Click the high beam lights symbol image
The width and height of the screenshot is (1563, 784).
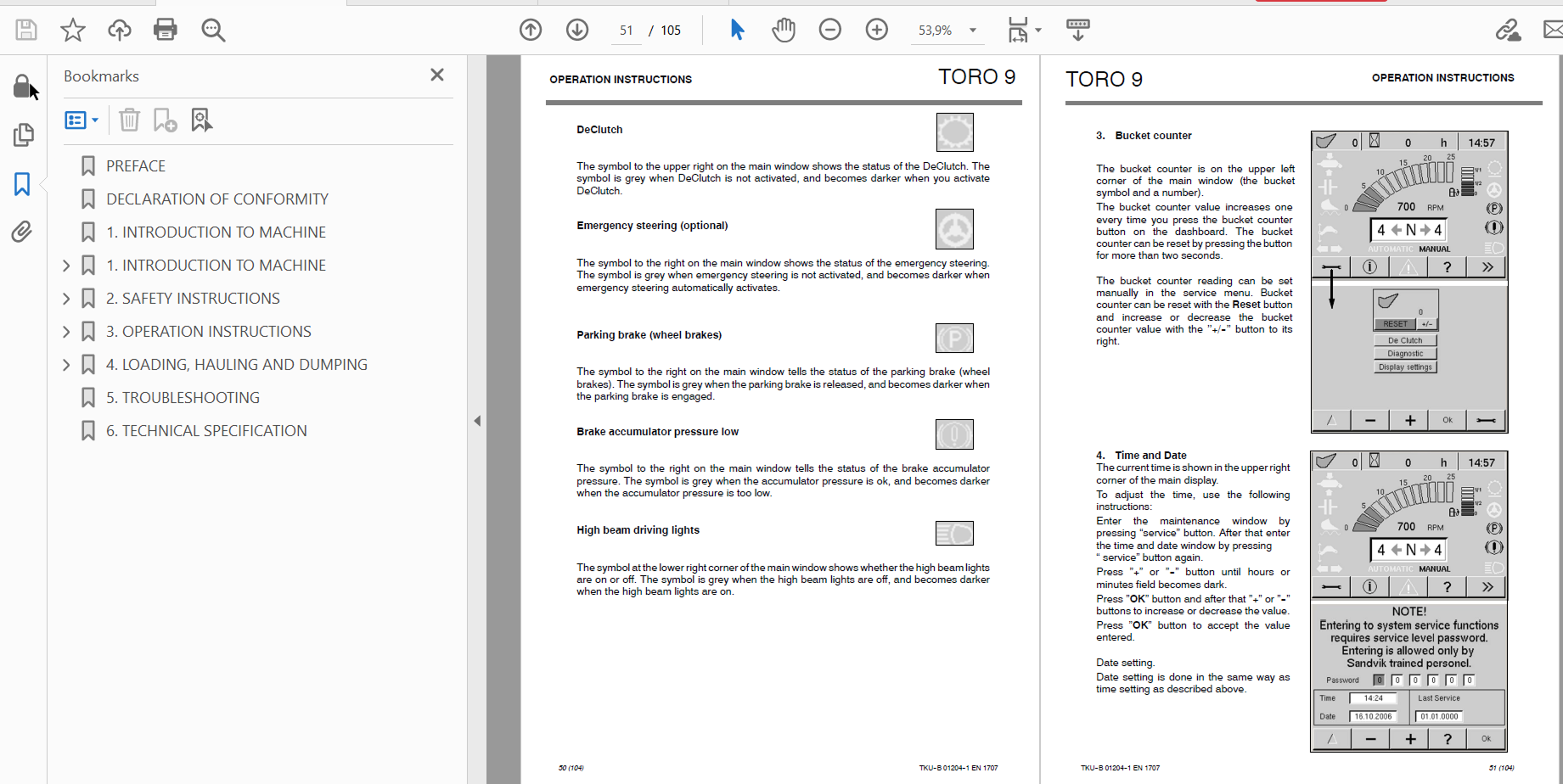point(954,534)
